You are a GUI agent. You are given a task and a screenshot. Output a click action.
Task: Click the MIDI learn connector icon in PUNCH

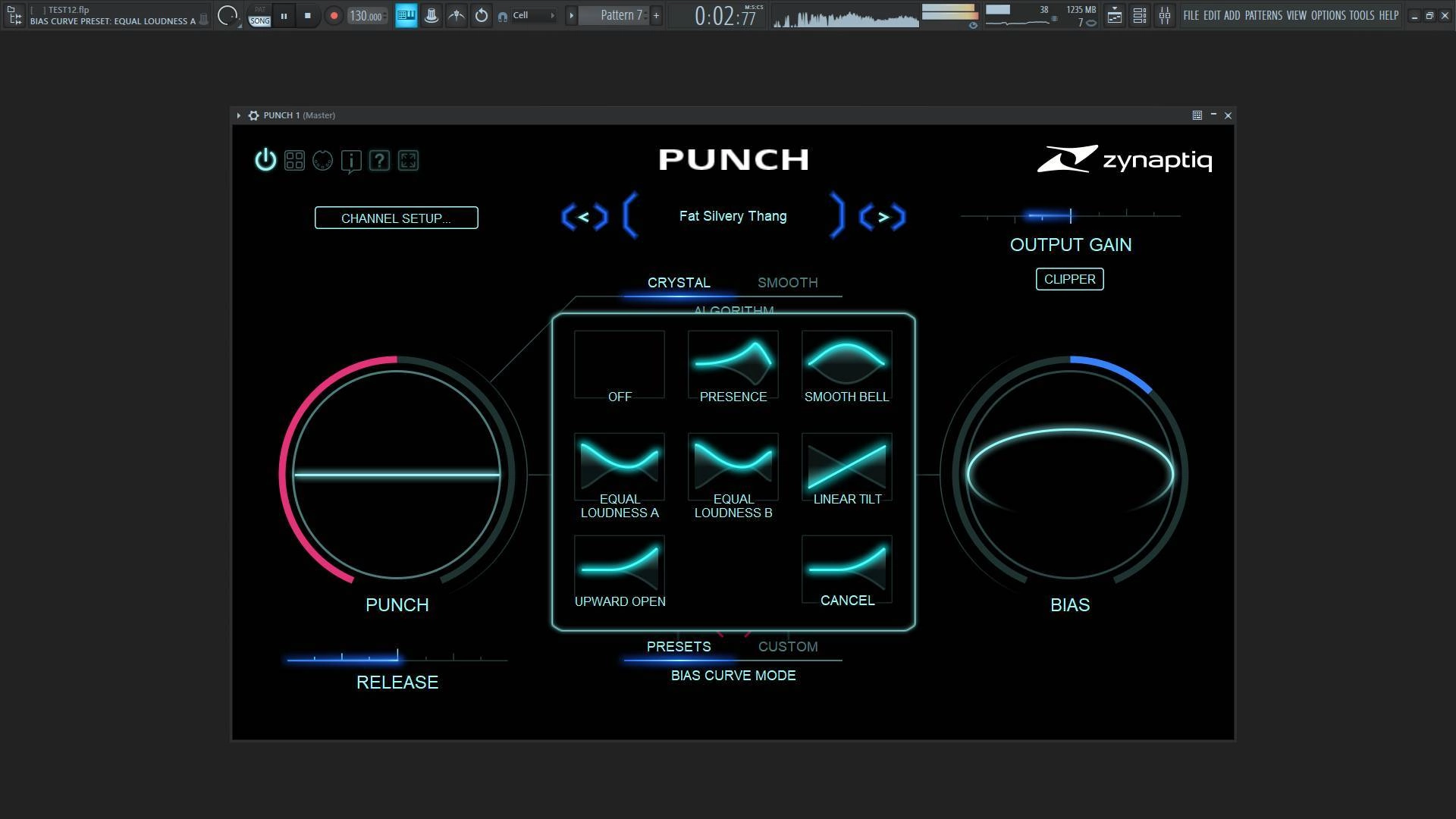(x=322, y=160)
